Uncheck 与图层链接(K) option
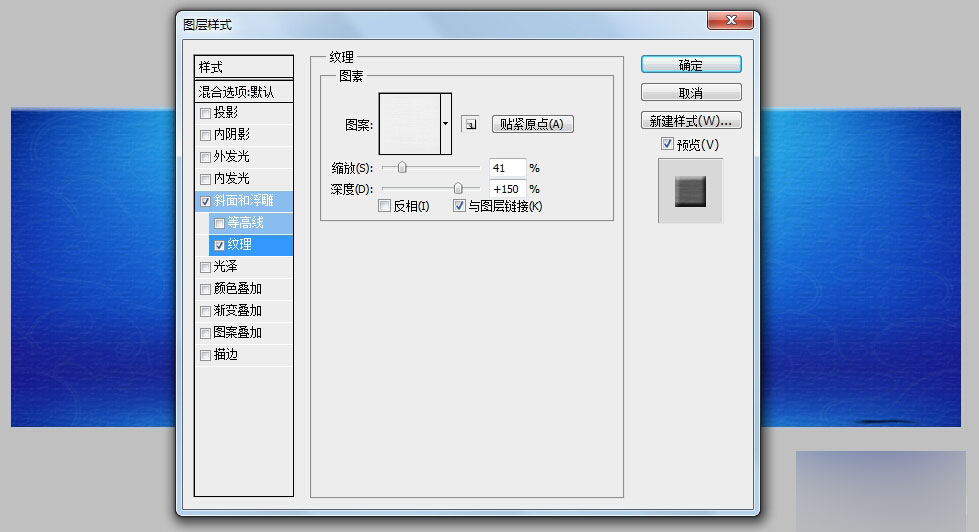 (459, 205)
